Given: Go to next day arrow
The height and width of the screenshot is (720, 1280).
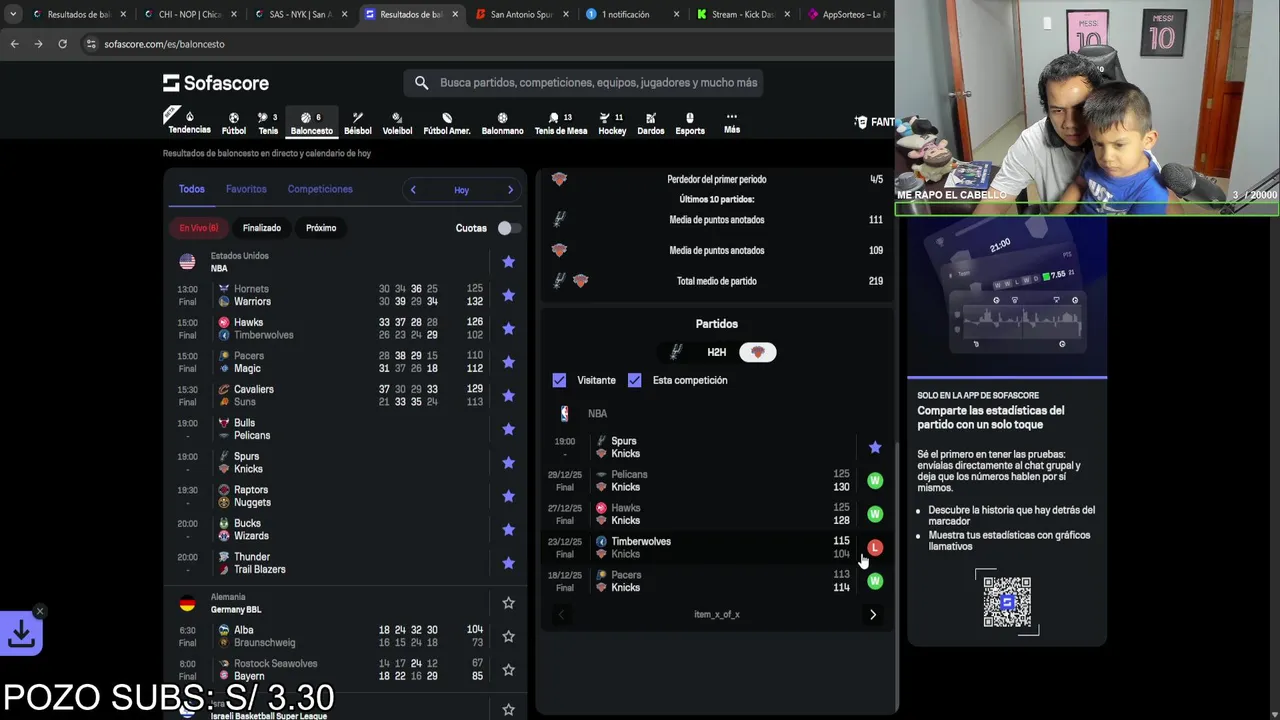Looking at the screenshot, I should pos(510,190).
